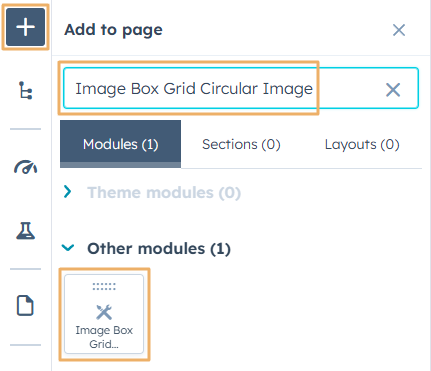
Task: Click the Add to page panel title
Action: point(113,30)
